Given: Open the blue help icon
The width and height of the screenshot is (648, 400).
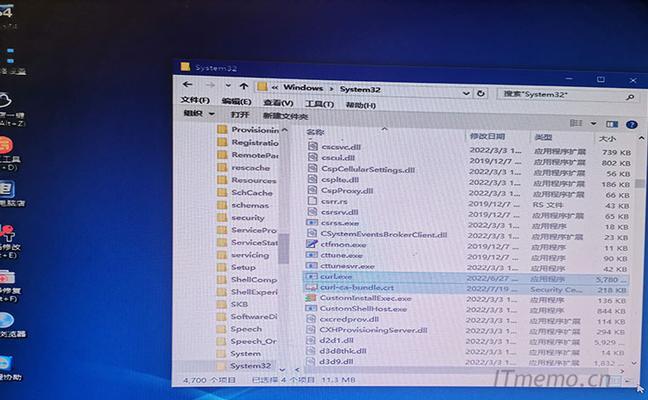Looking at the screenshot, I should coord(631,124).
